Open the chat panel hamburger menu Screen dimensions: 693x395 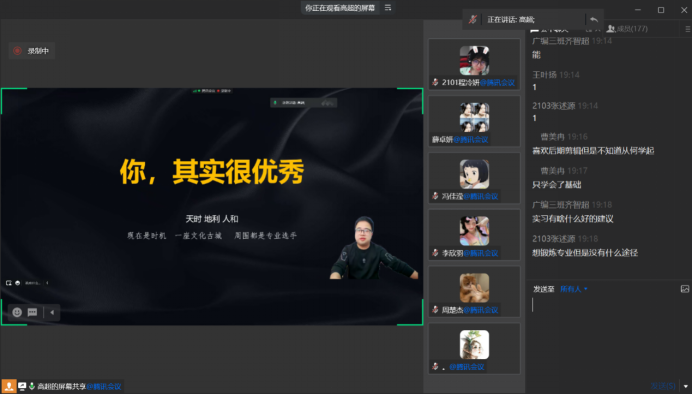pyautogui.click(x=688, y=29)
